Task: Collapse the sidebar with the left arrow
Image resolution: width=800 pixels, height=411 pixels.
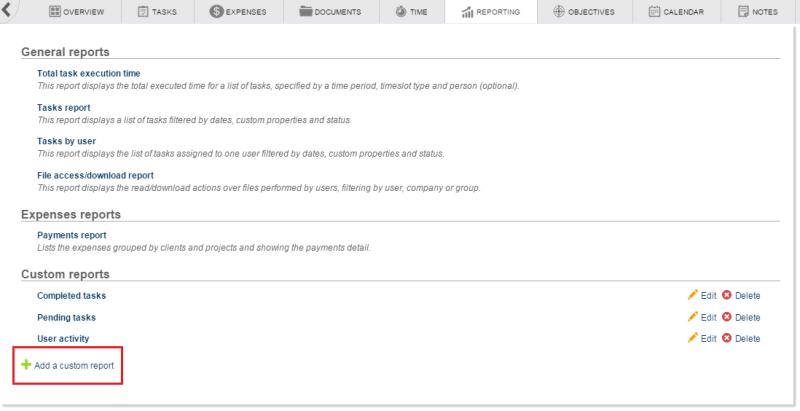Action: point(6,12)
